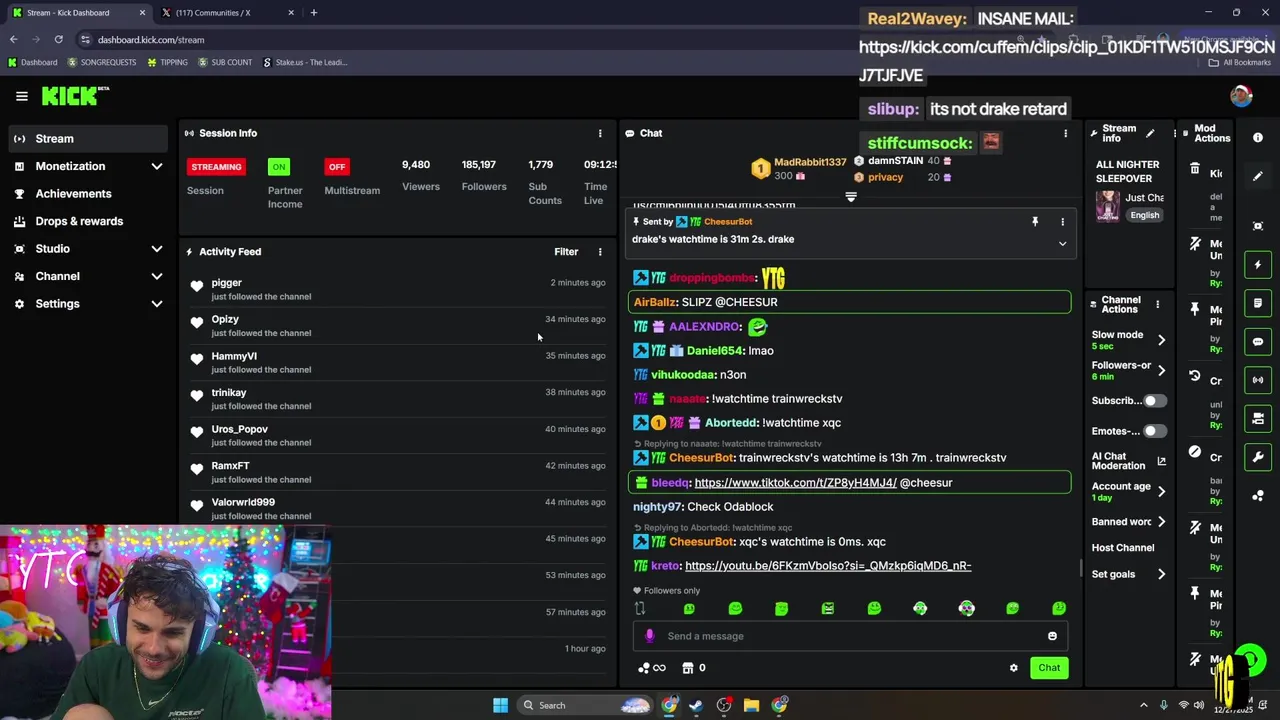The height and width of the screenshot is (720, 1280).
Task: Click Host Channel action
Action: click(1123, 548)
